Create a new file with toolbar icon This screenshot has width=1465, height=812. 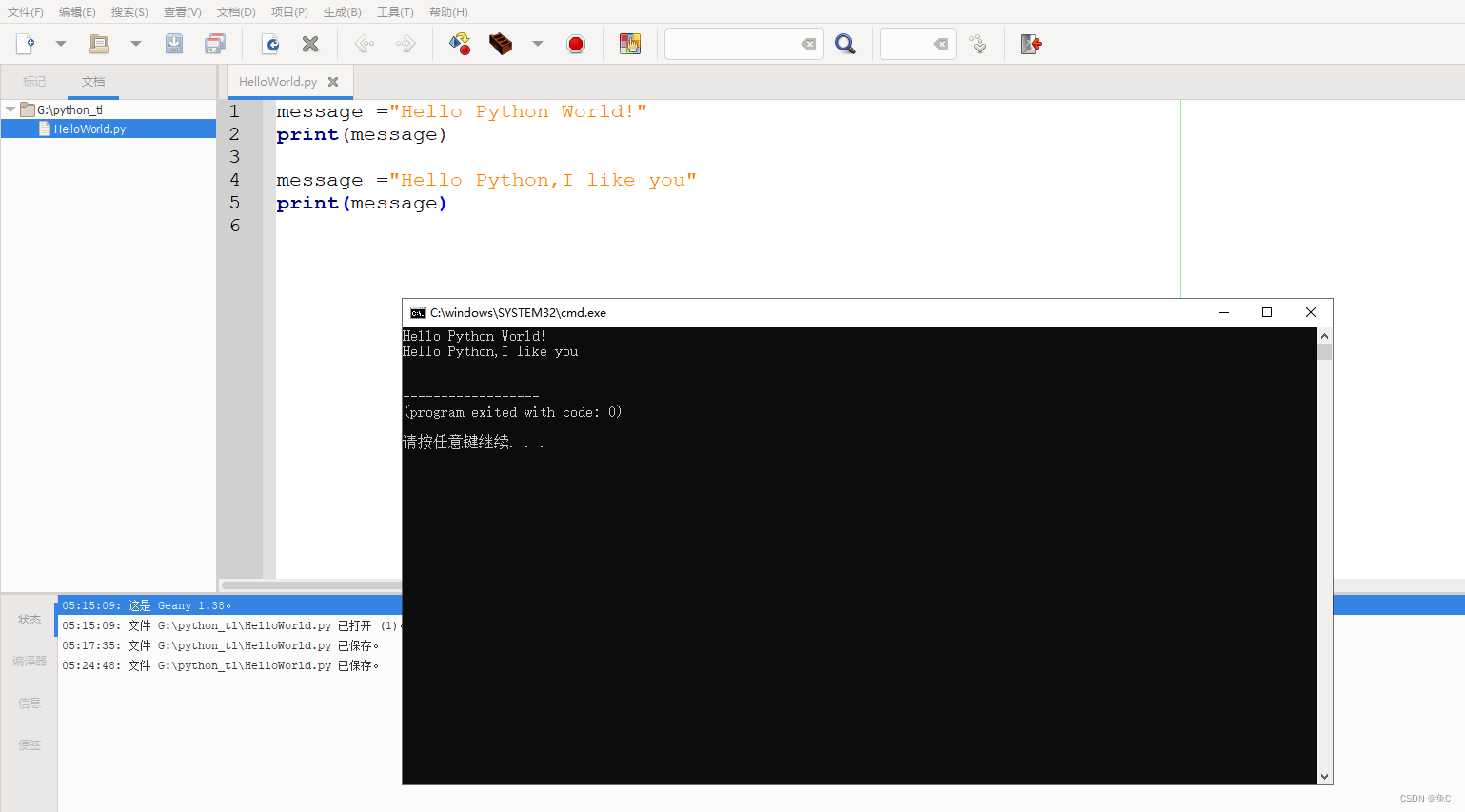click(x=26, y=44)
